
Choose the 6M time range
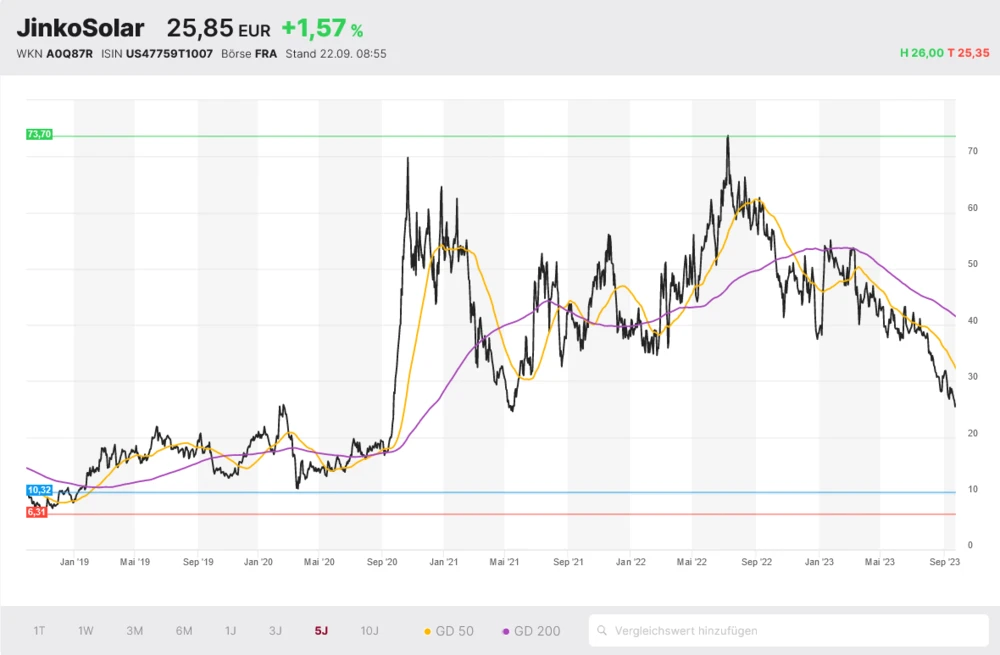click(184, 631)
